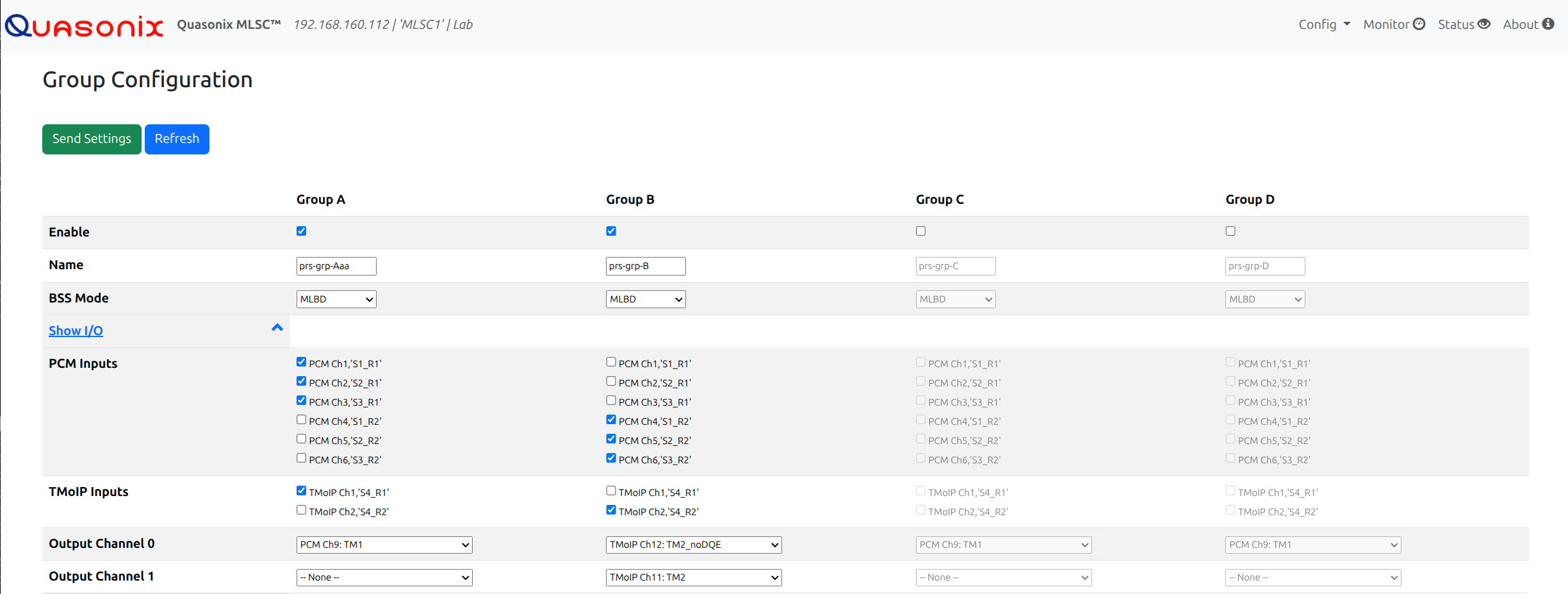Uncheck Group B TMoIP Ch2,'S4_R2' input
Image resolution: width=1568 pixels, height=594 pixels.
tap(611, 510)
